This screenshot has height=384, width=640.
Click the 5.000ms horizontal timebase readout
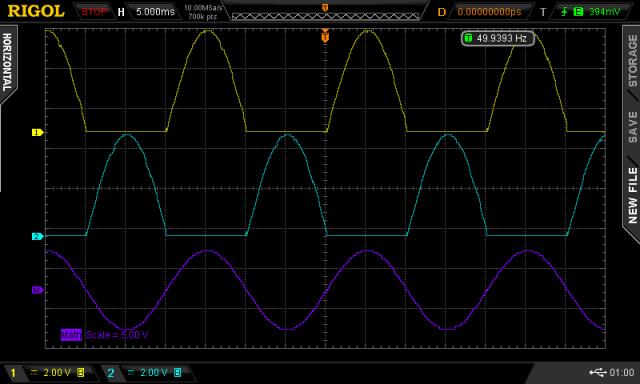(155, 12)
